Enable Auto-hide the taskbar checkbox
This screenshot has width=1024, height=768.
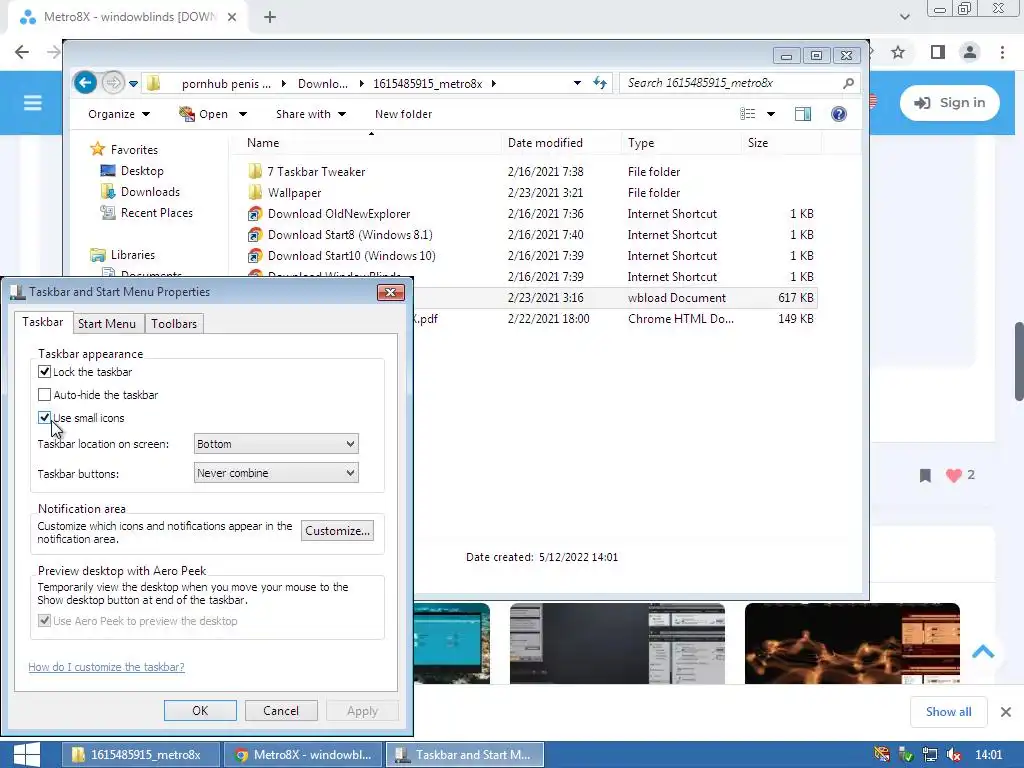[x=44, y=394]
